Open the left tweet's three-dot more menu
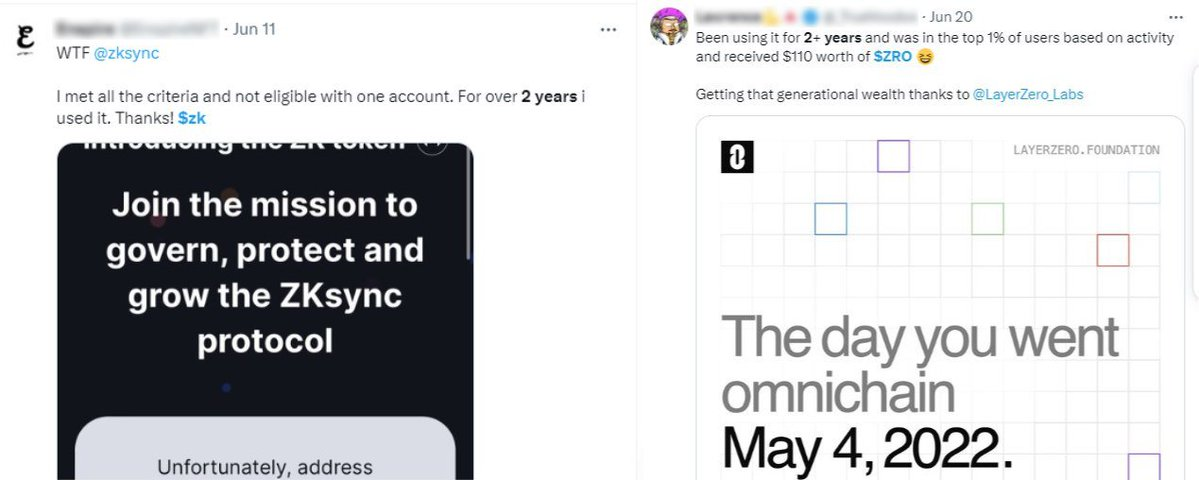The height and width of the screenshot is (480, 1199). click(x=608, y=29)
